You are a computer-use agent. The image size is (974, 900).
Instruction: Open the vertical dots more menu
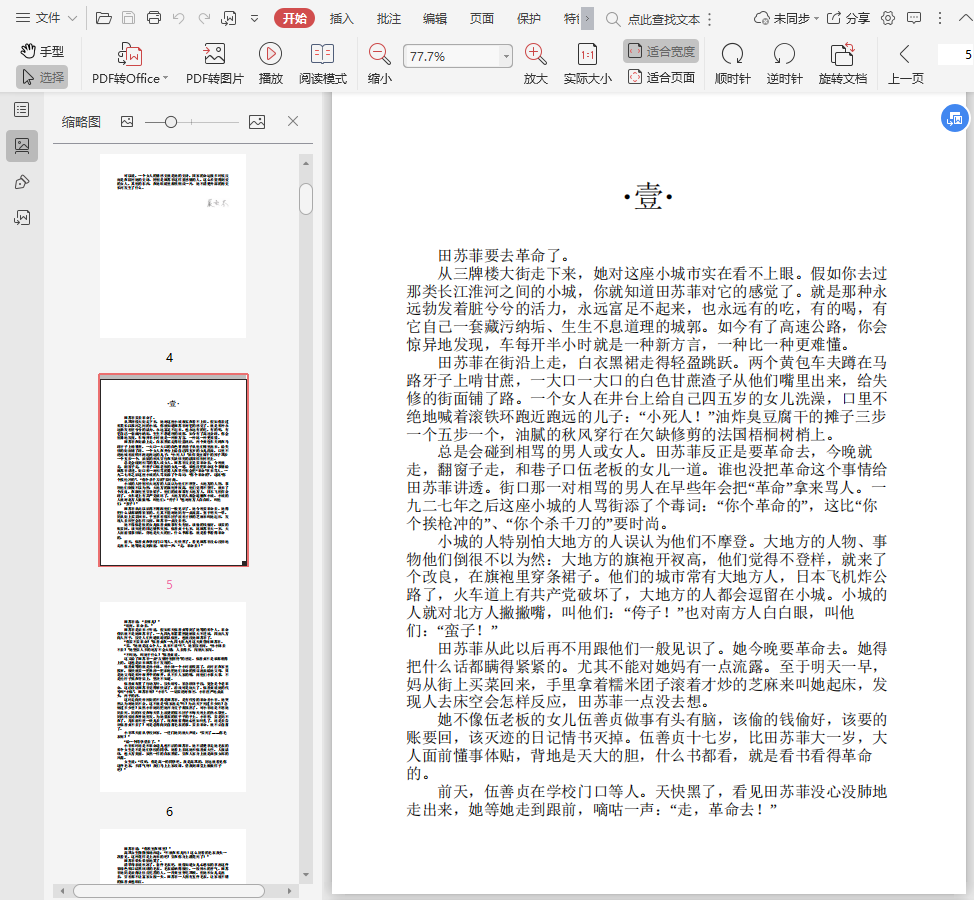940,19
